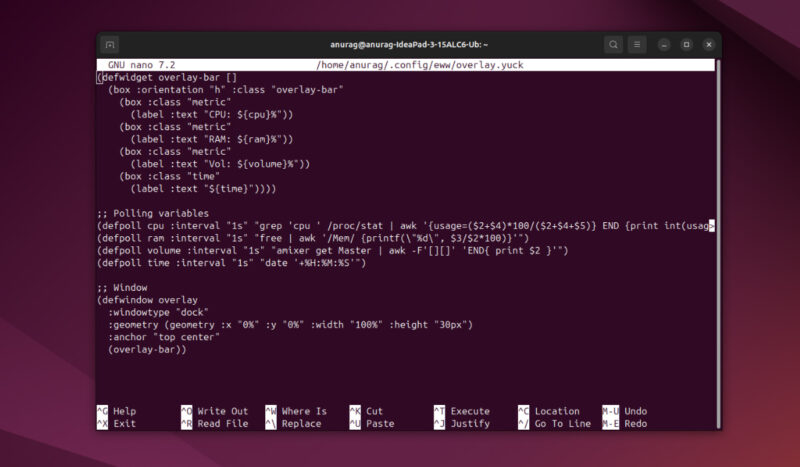
Task: Open terminal search with the magnifier icon
Action: 613,44
